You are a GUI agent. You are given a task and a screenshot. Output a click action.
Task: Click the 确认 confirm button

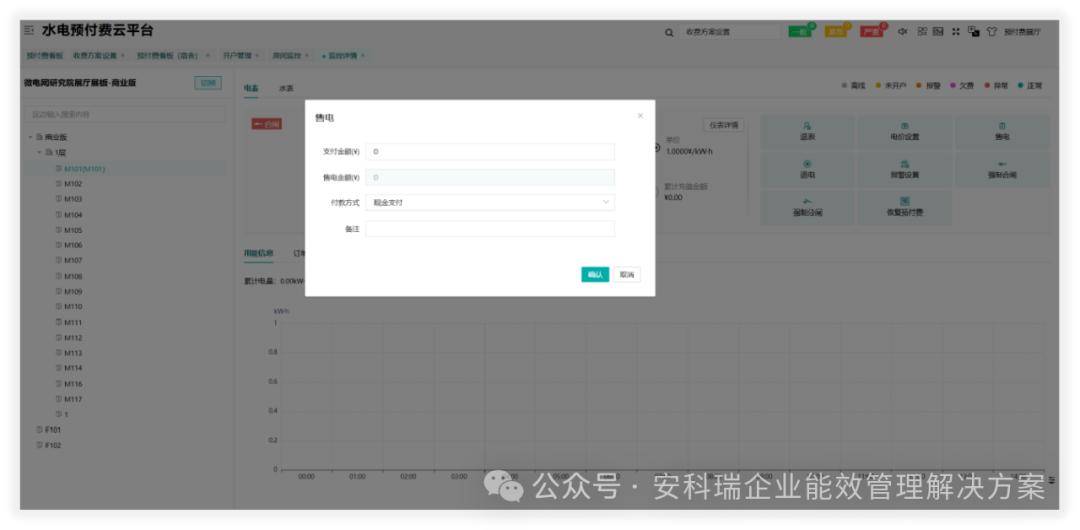tap(595, 275)
